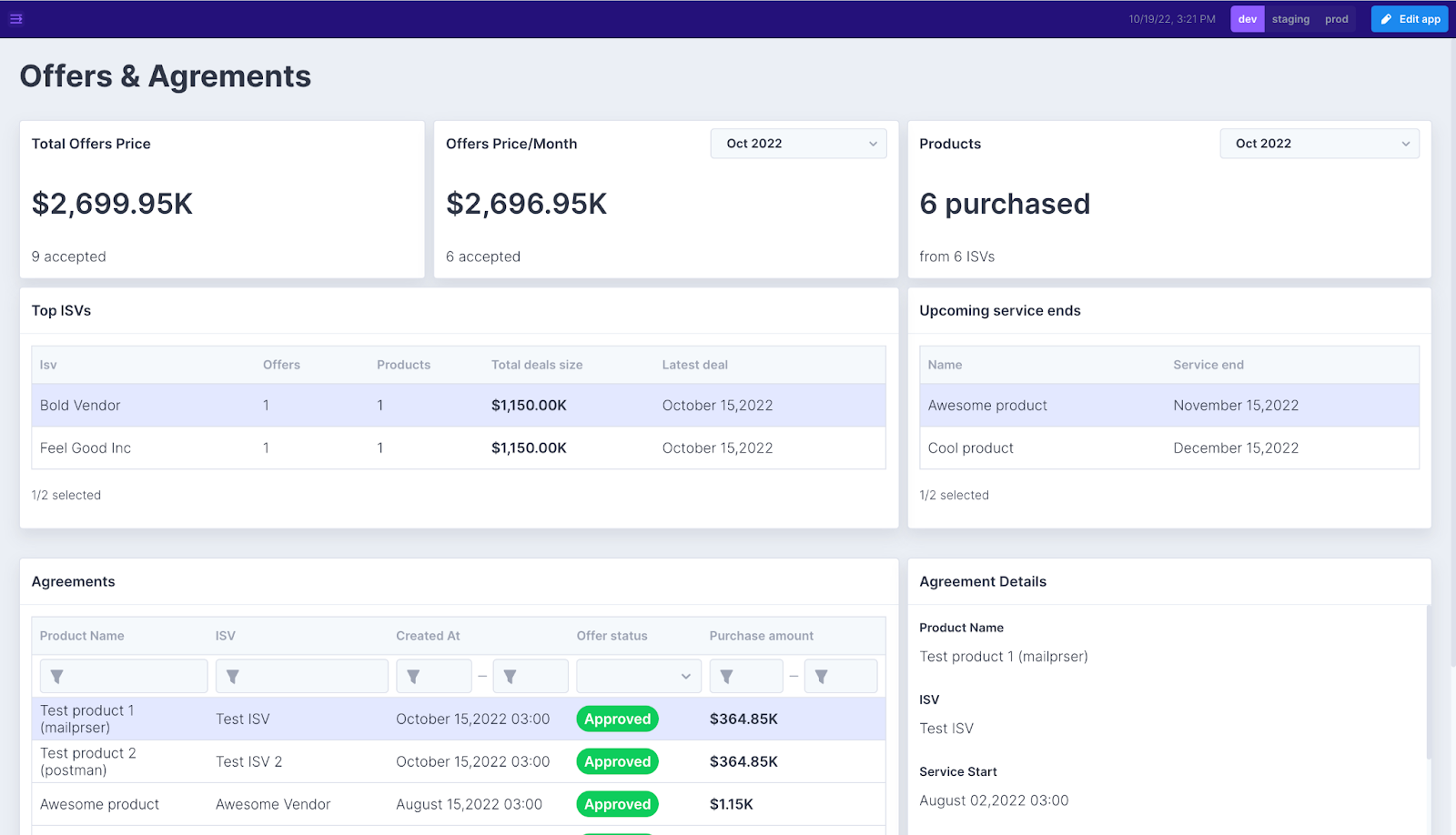Sort Agreements by Offer status header
The width and height of the screenshot is (1456, 835).
point(612,636)
